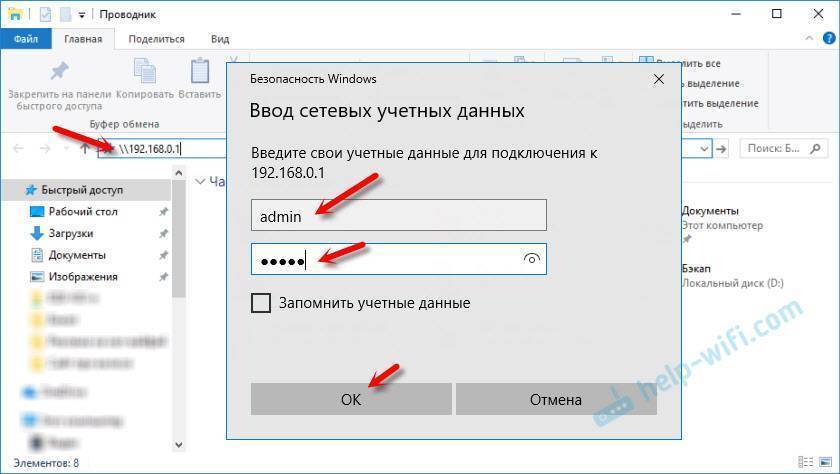Focus the password input field
The width and height of the screenshot is (840, 474).
point(399,259)
